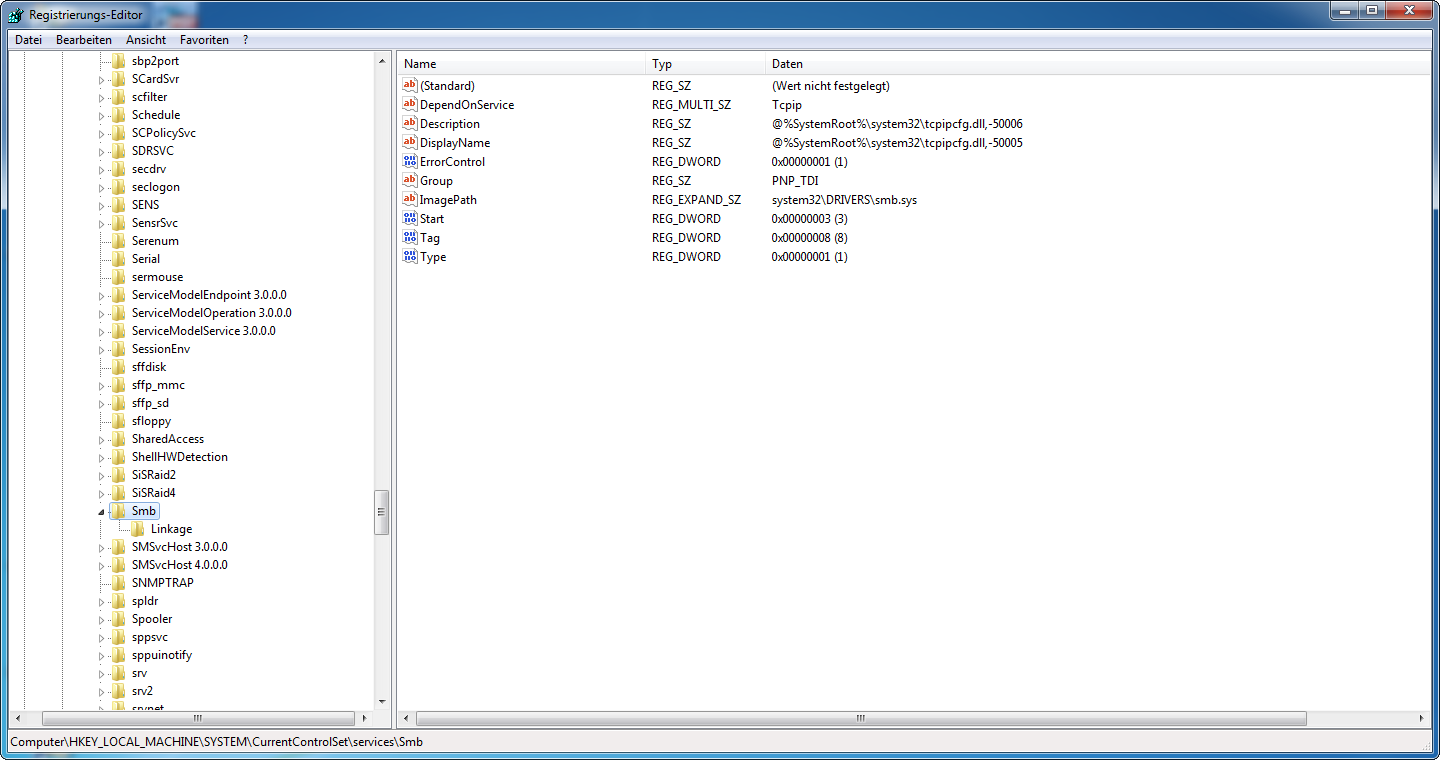The width and height of the screenshot is (1440, 760).
Task: Click status bar registry path
Action: [217, 742]
